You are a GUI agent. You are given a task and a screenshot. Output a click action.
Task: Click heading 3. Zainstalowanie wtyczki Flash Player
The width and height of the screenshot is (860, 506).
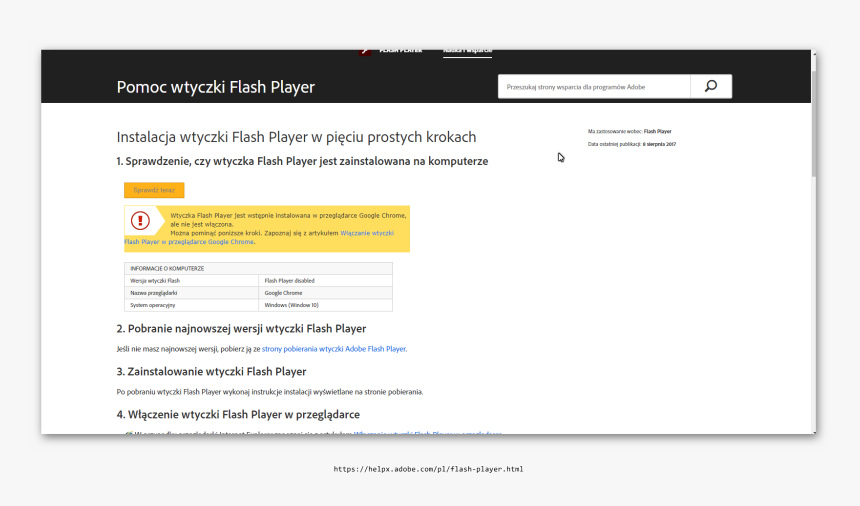click(x=211, y=372)
